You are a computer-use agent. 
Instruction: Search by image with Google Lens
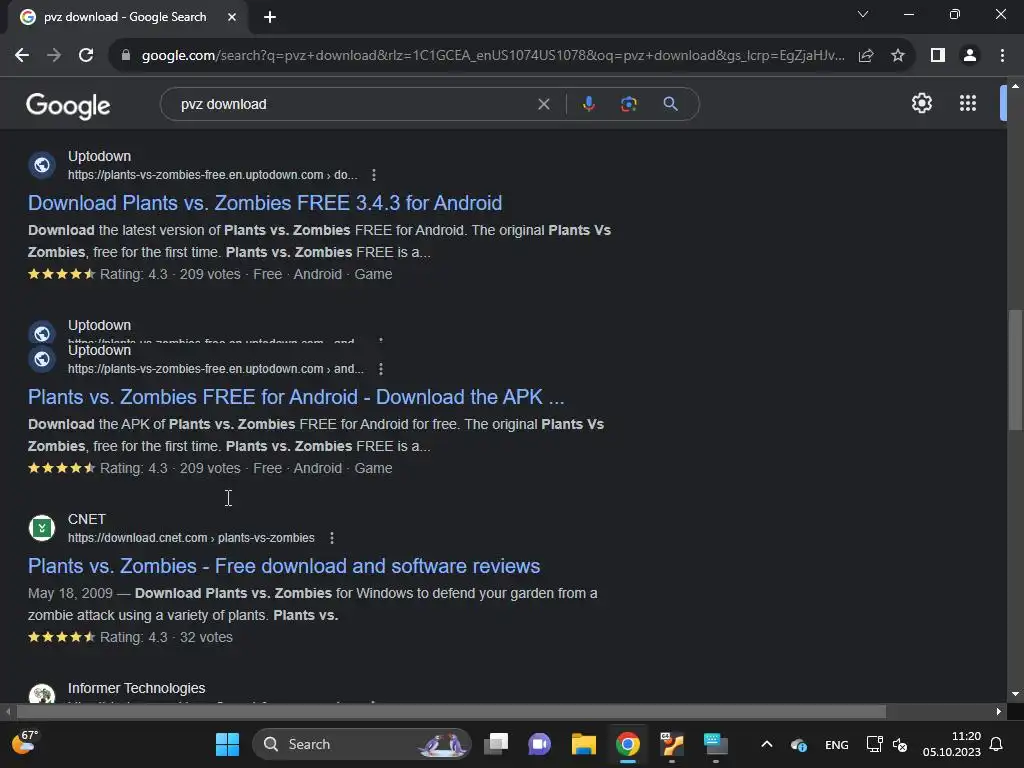pyautogui.click(x=628, y=104)
